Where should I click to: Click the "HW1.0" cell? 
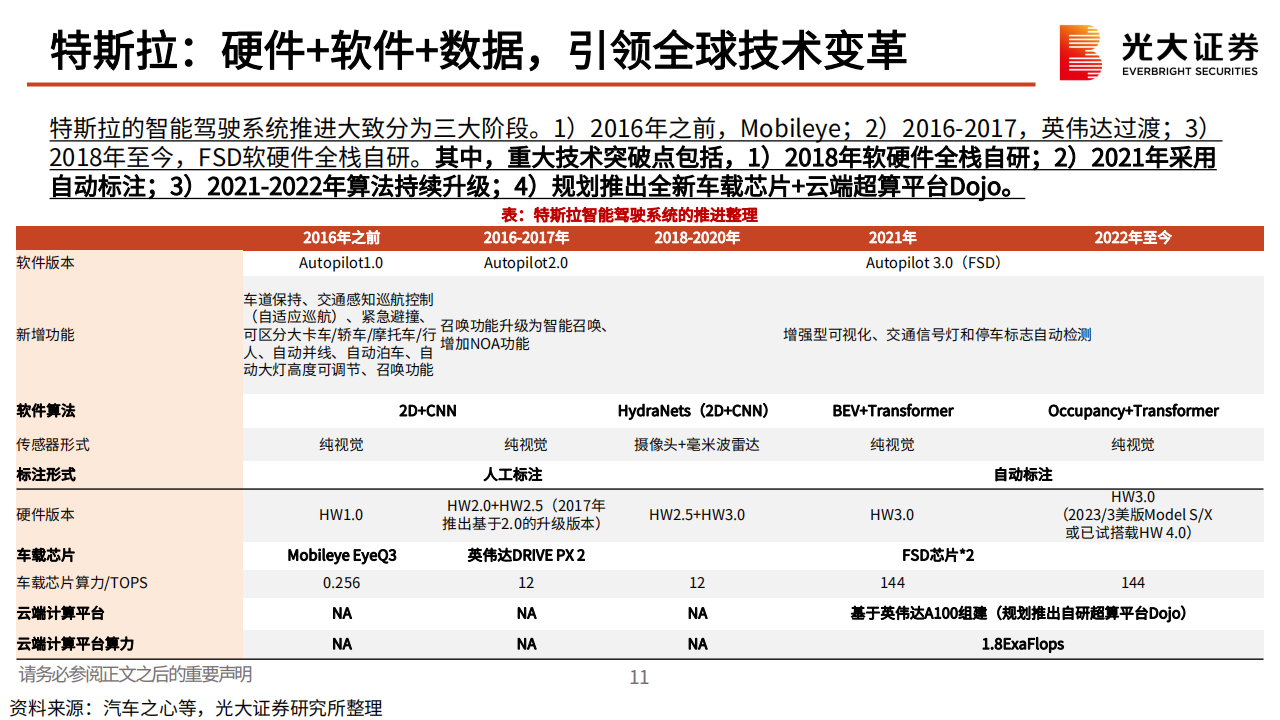click(x=341, y=515)
